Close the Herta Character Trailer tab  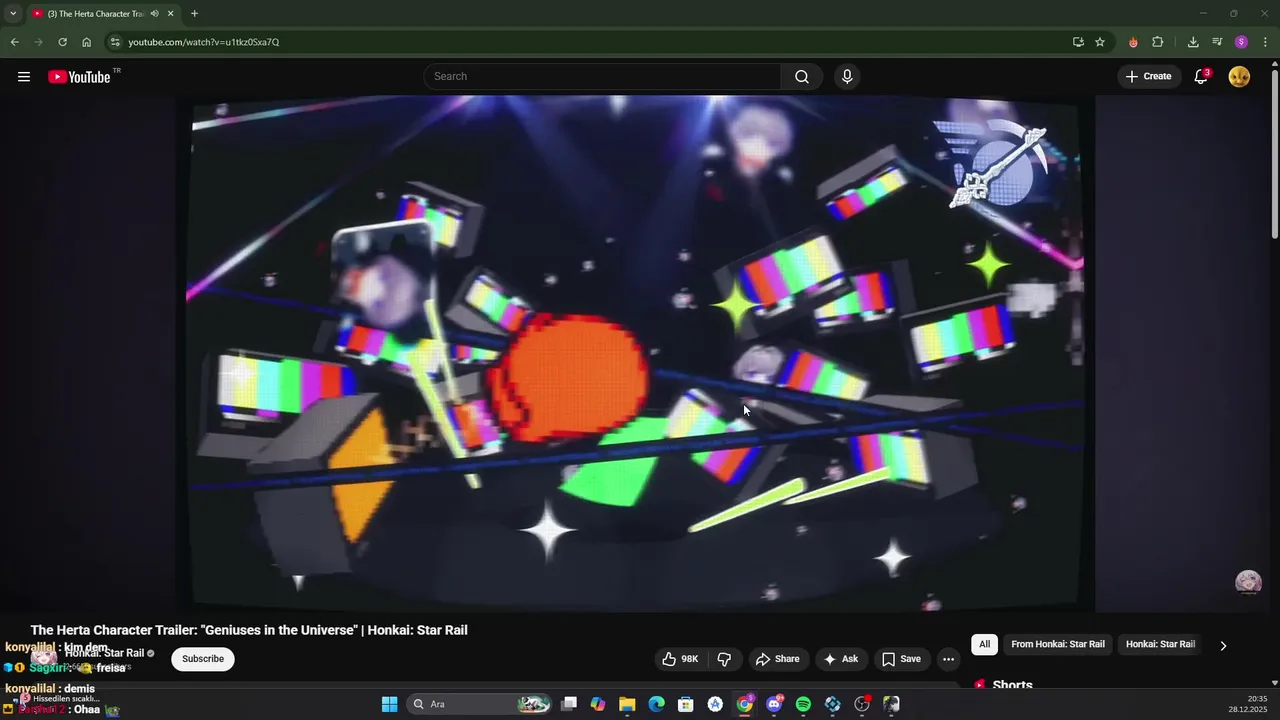pyautogui.click(x=171, y=14)
